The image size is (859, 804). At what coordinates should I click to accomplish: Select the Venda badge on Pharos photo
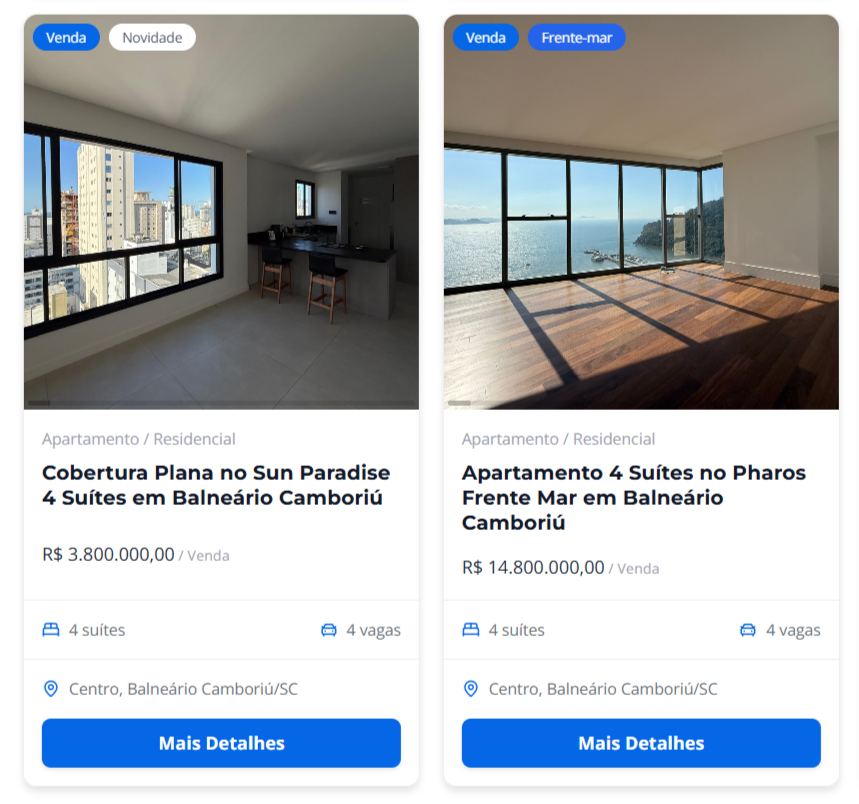pyautogui.click(x=486, y=37)
